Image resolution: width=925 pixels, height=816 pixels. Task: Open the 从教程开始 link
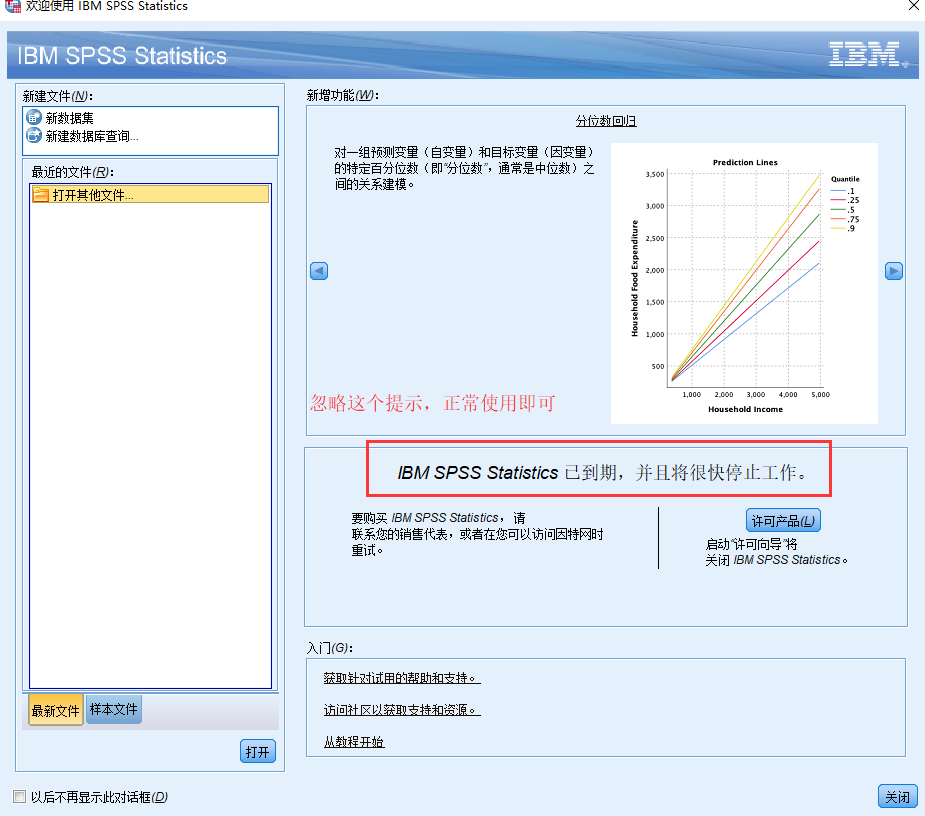(x=354, y=742)
